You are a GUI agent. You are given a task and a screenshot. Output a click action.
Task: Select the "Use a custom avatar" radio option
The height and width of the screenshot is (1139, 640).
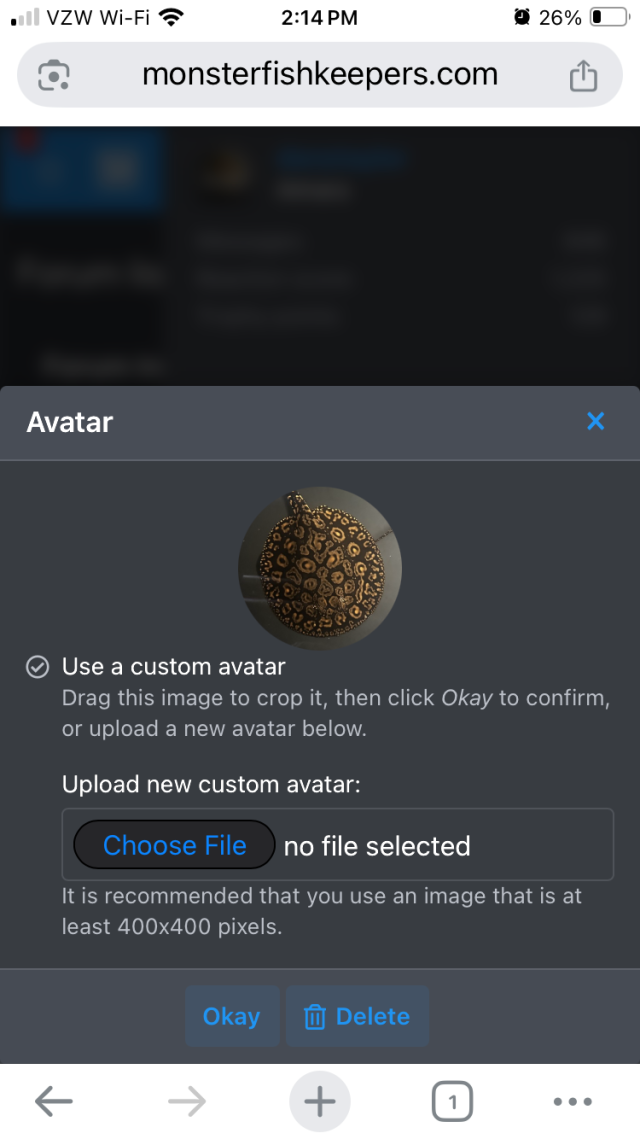(37, 667)
